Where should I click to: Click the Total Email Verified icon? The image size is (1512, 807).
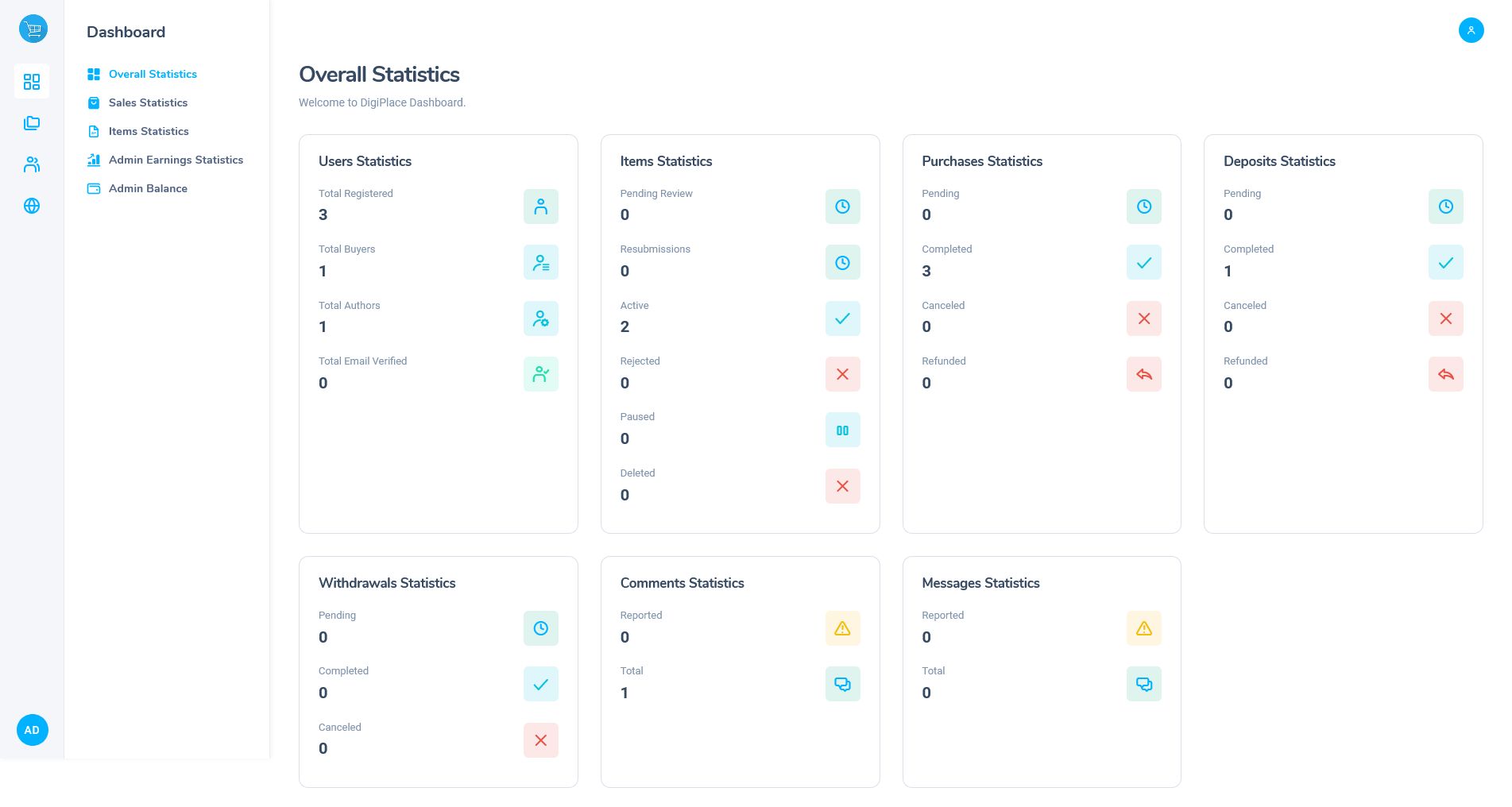point(540,374)
